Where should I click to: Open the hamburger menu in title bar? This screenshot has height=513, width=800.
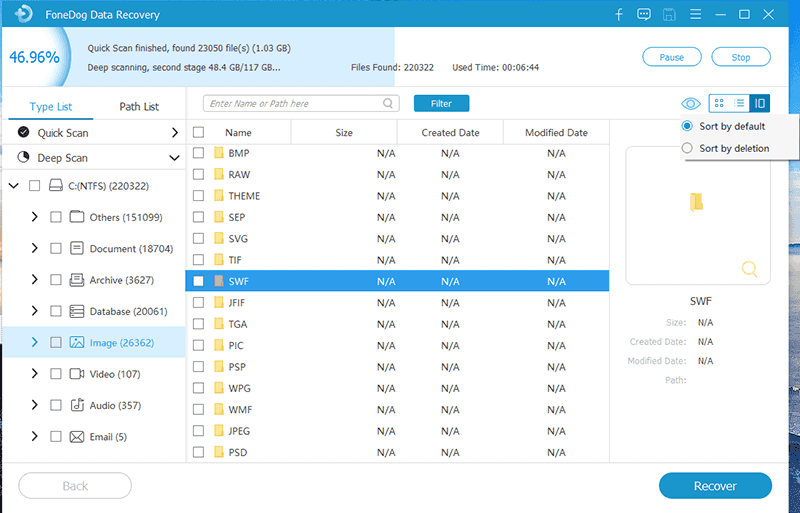[x=694, y=15]
